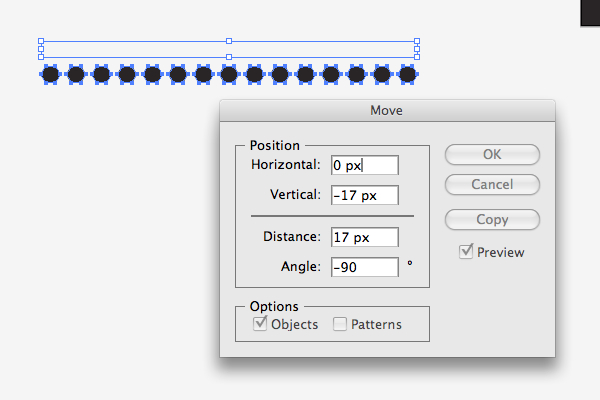This screenshot has width=600, height=400.
Task: Click the bottom-right handle of rectangle
Action: (417, 57)
